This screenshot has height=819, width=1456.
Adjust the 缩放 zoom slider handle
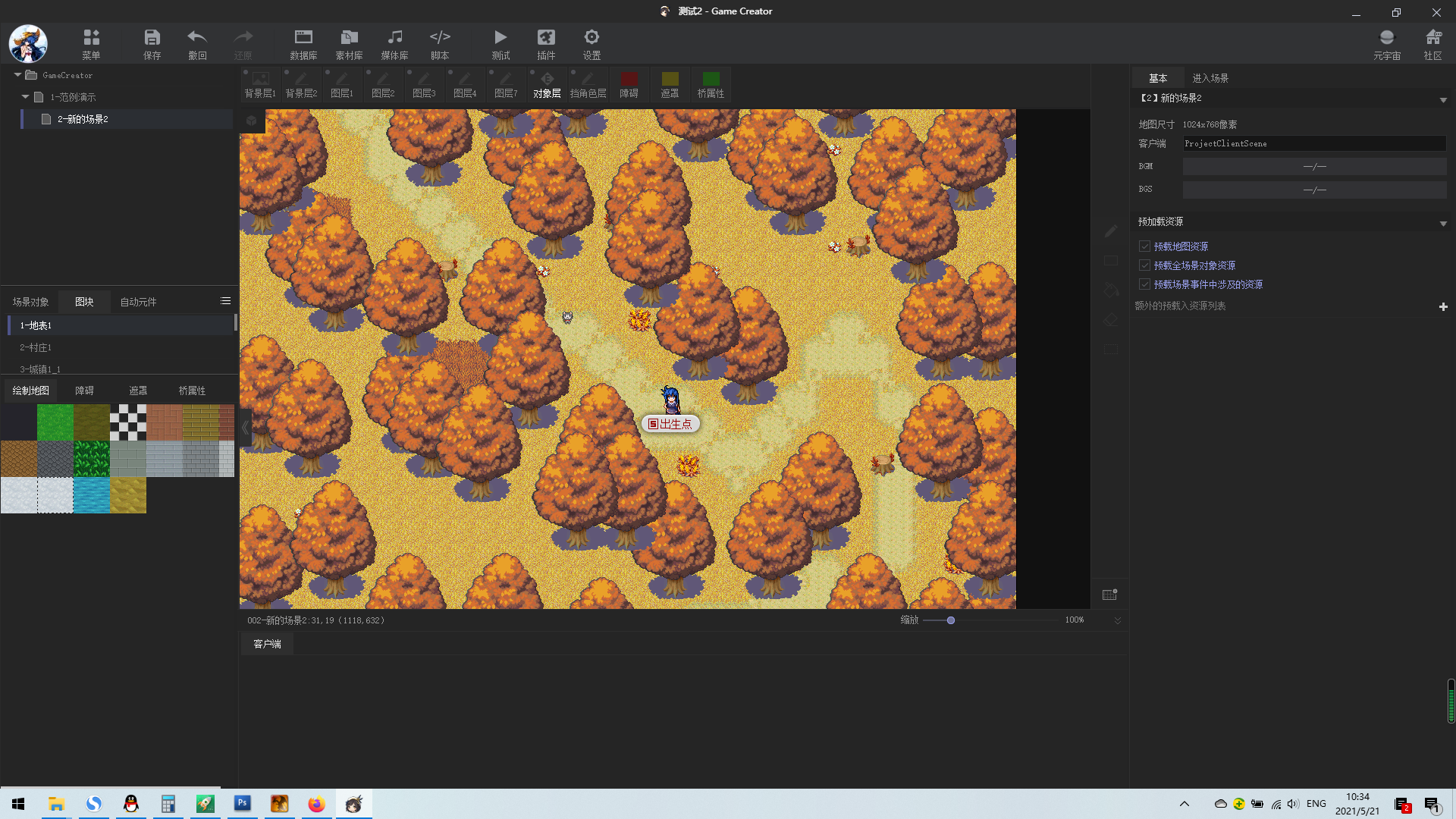[951, 620]
